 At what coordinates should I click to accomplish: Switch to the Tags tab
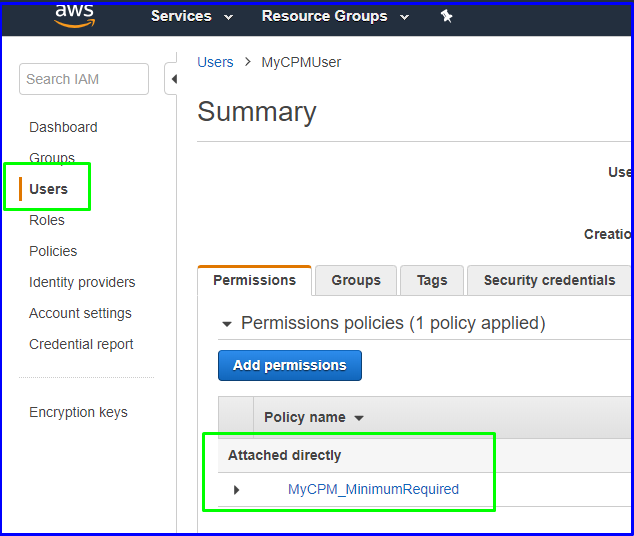coord(432,281)
